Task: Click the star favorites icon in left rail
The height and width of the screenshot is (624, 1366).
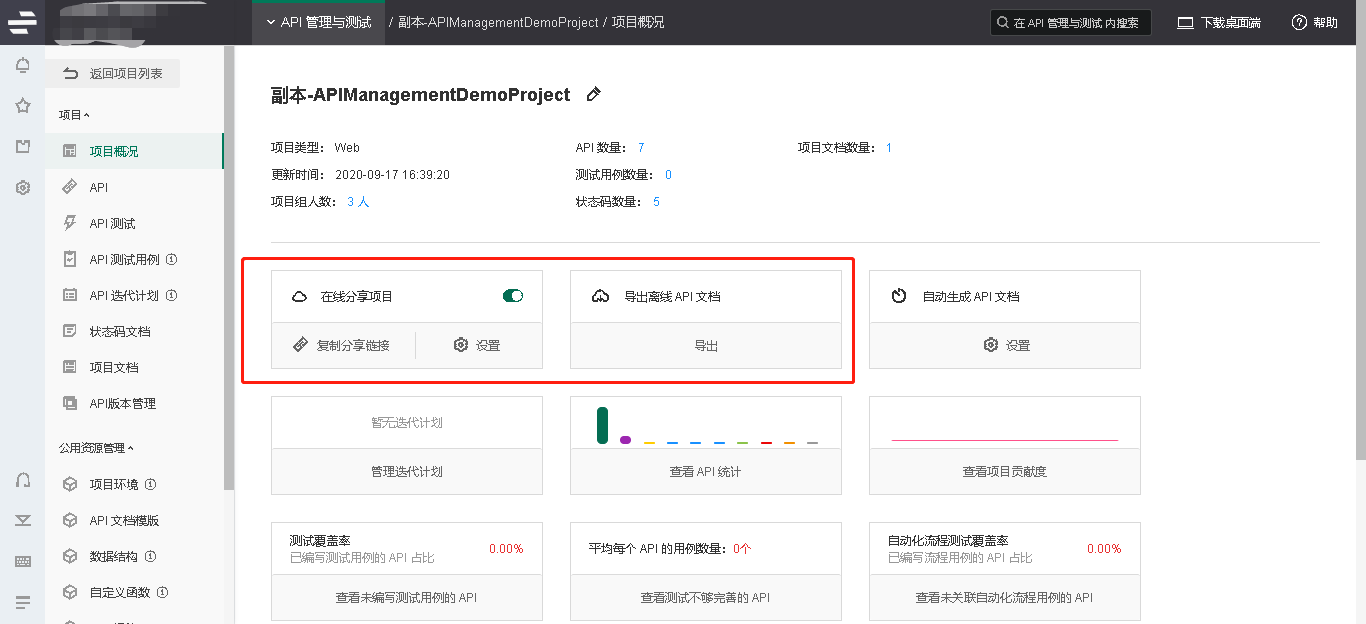Action: 23,106
